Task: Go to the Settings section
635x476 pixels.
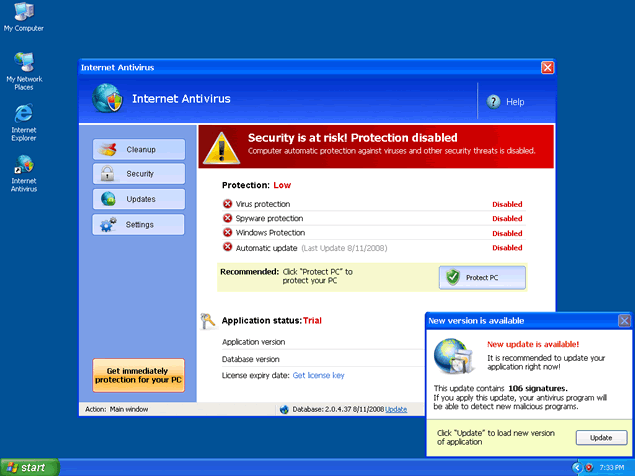Action: (139, 224)
